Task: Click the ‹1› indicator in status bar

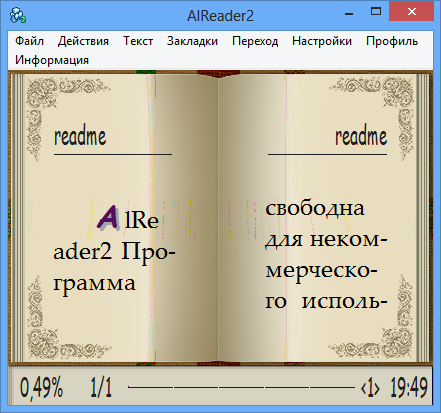Action: coord(370,388)
